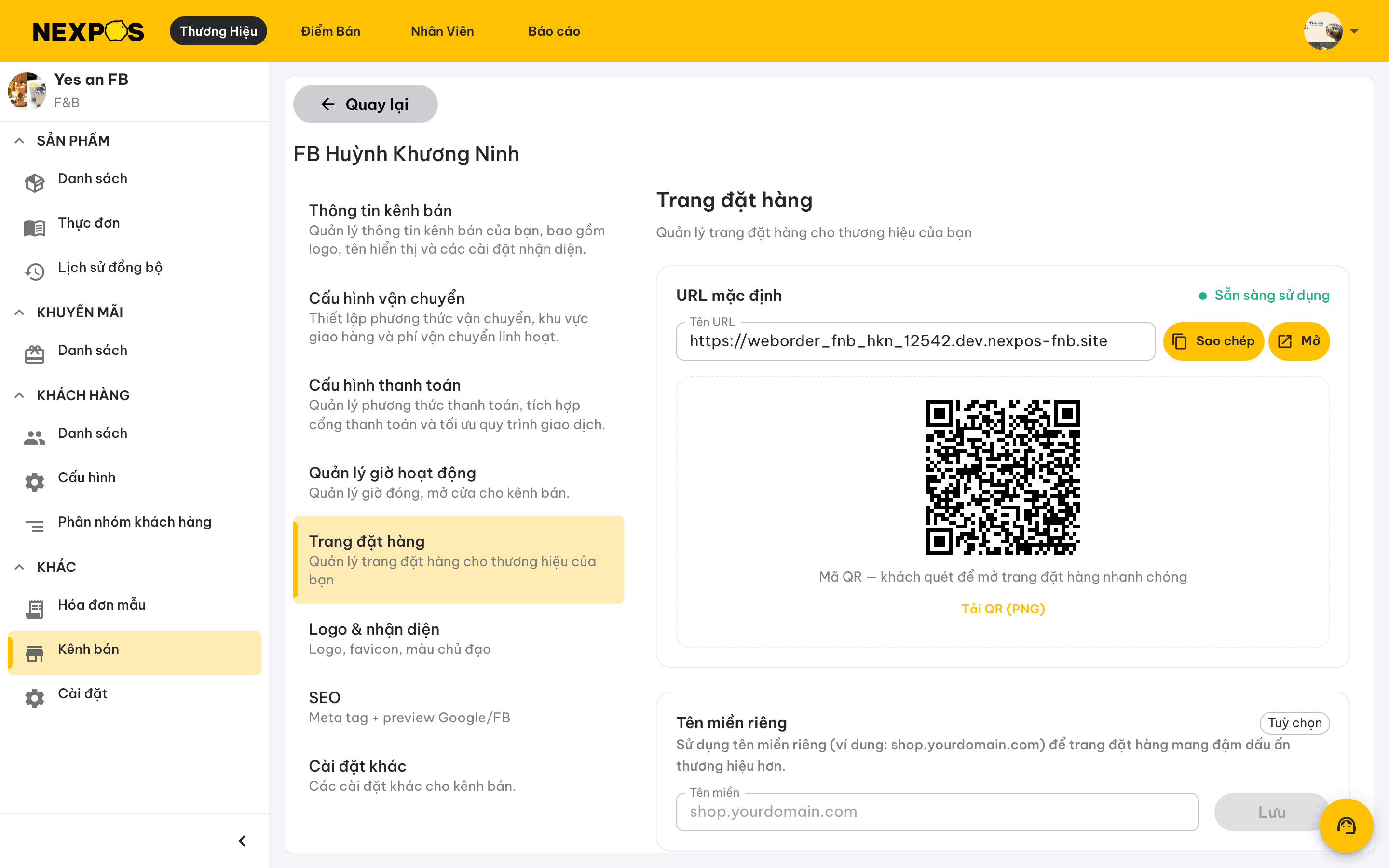Click the Yes an FB brand thumbnail
The image size is (1389, 868).
[27, 90]
